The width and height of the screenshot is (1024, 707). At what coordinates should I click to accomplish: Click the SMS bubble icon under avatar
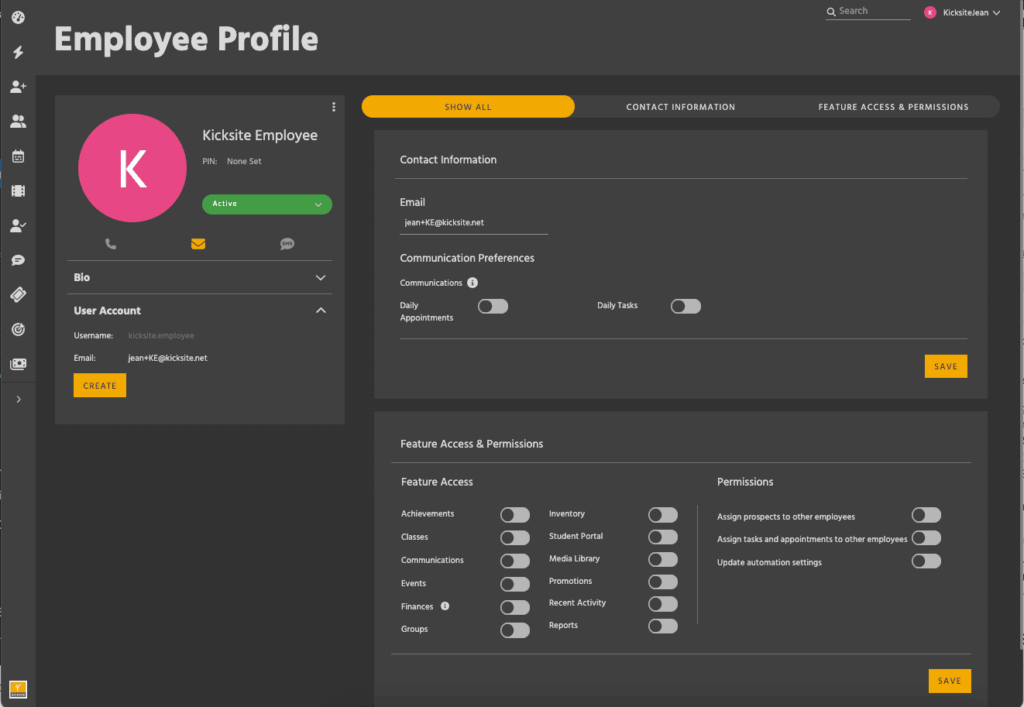(287, 244)
